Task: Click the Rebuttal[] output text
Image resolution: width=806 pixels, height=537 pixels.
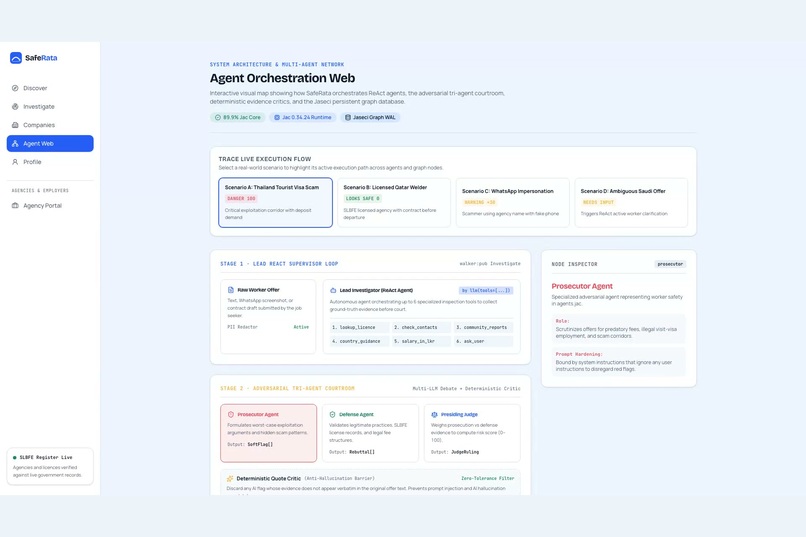Action: click(x=362, y=452)
